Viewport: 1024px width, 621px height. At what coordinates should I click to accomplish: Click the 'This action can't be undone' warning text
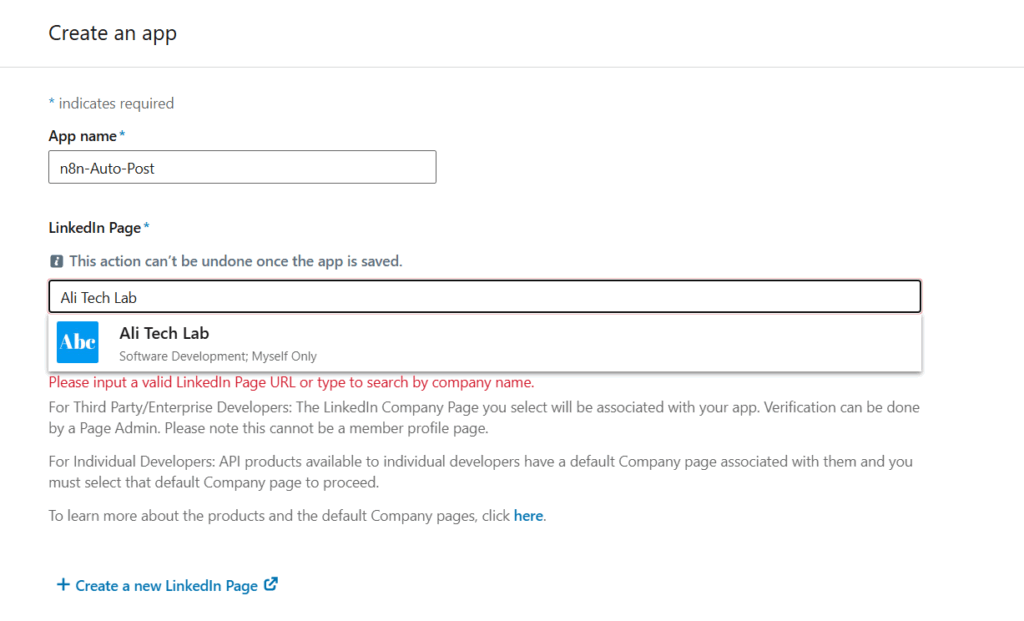tap(235, 261)
